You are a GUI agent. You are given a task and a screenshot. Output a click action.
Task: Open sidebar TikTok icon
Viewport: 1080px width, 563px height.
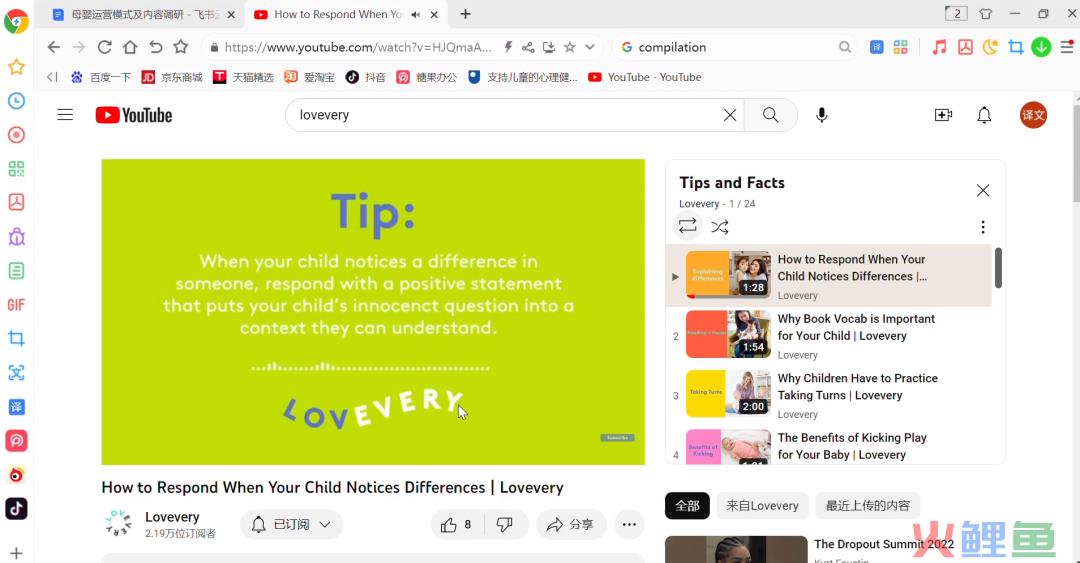(17, 509)
